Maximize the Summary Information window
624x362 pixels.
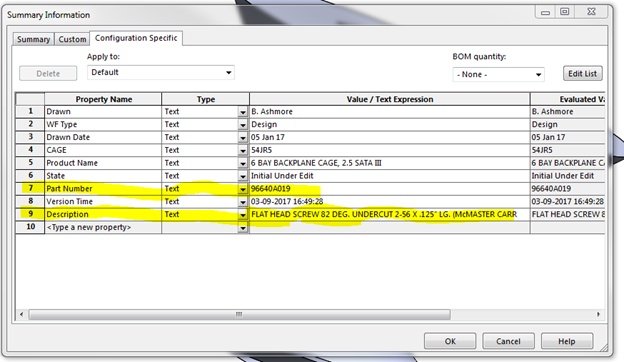564,12
